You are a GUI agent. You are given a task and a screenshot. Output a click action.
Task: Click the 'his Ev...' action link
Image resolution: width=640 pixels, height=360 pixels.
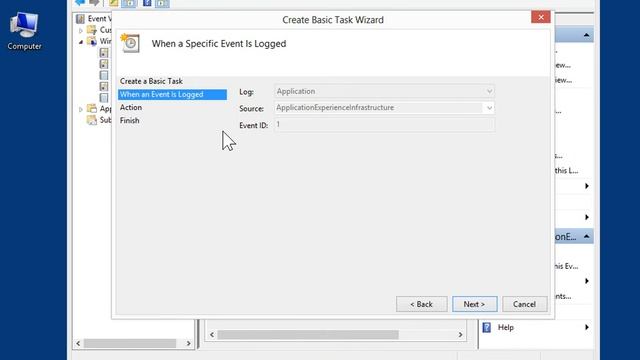click(x=567, y=266)
